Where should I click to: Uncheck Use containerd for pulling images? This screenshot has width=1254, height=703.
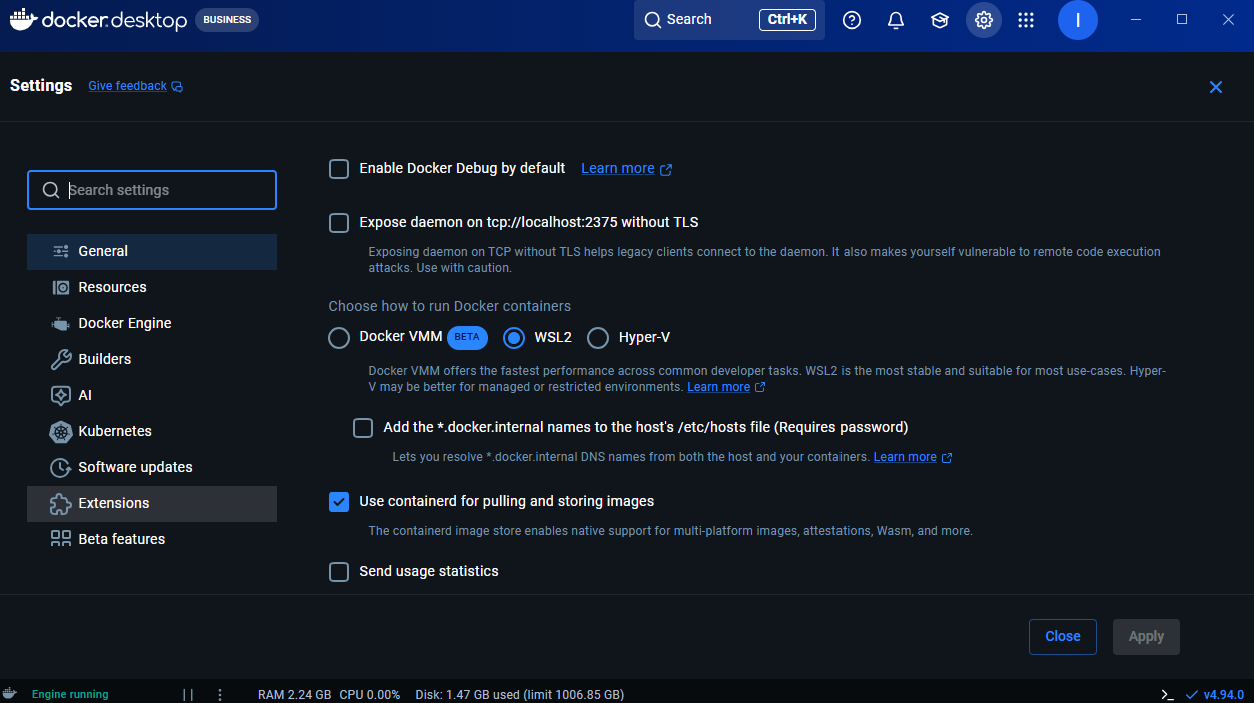pos(339,502)
